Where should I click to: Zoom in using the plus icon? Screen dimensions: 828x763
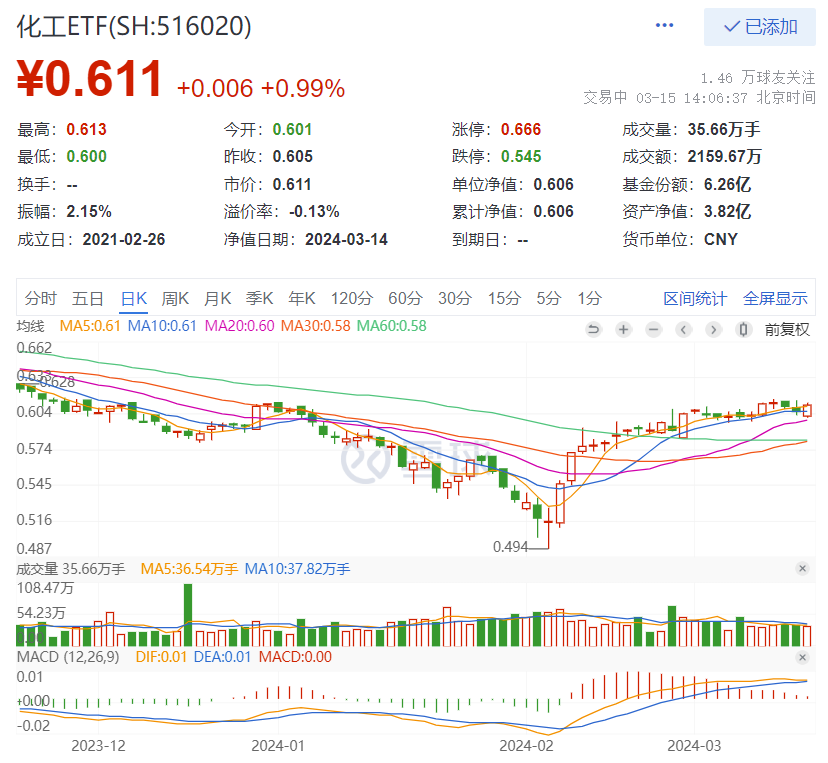pos(623,329)
